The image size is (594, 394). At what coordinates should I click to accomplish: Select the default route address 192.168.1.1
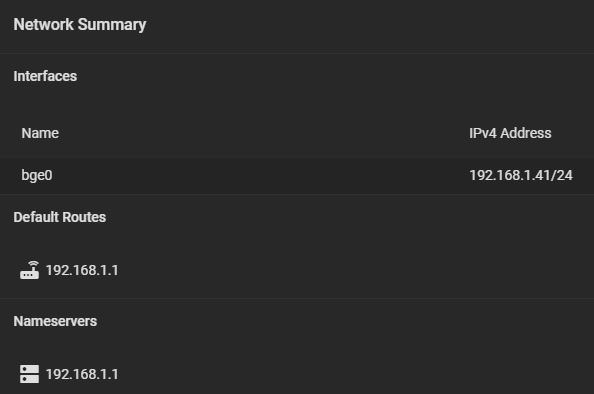click(82, 270)
